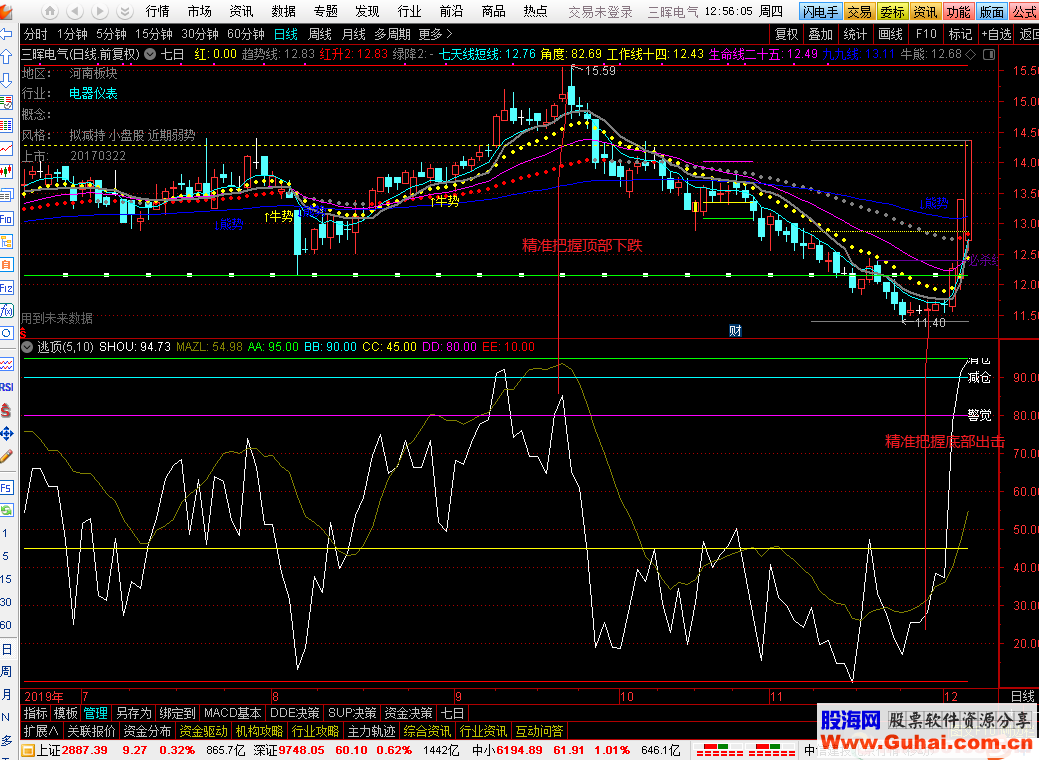This screenshot has width=1039, height=760.
Task: Open the 行情 menu
Action: click(x=158, y=11)
